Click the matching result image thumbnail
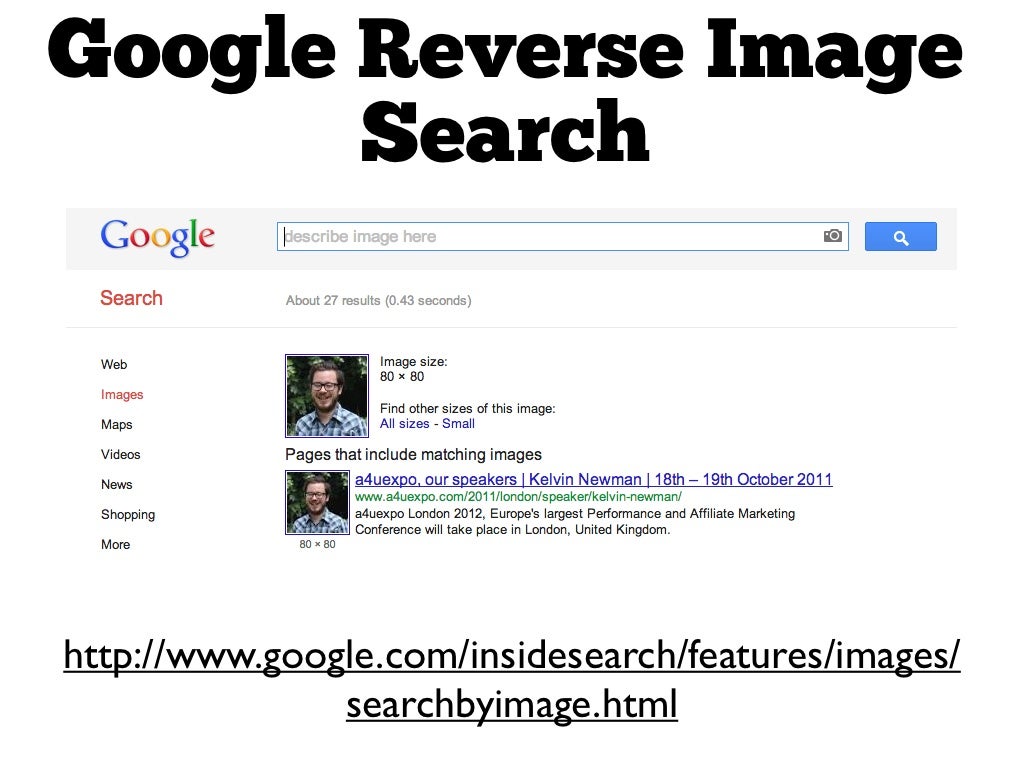 click(317, 502)
